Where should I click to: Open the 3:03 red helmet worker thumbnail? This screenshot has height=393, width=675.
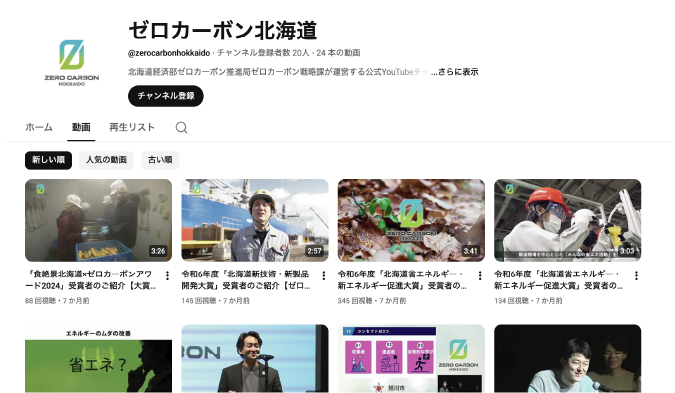(567, 220)
